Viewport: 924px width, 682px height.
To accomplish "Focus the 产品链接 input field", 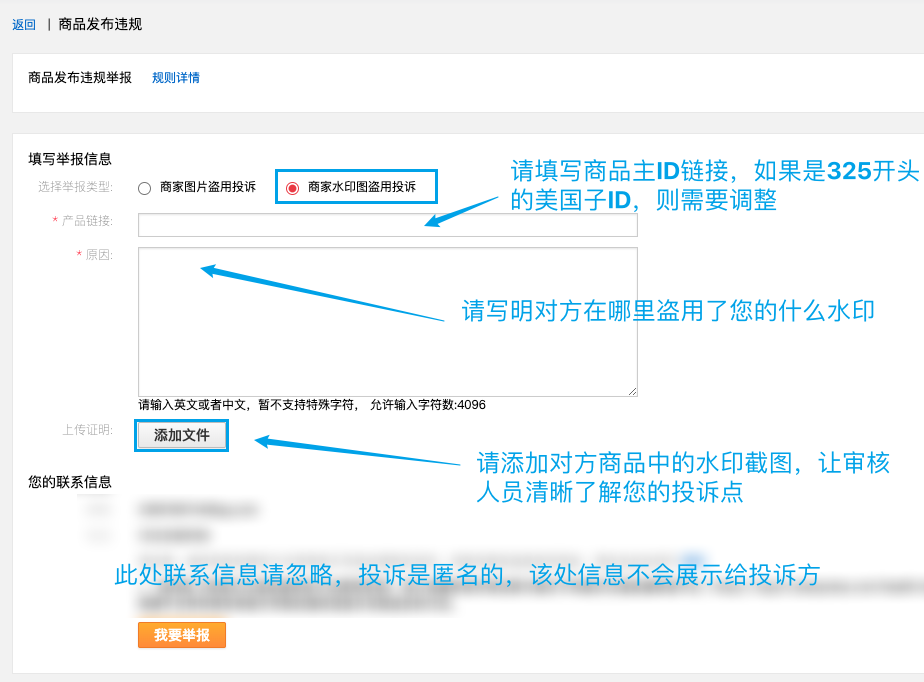I will 387,225.
